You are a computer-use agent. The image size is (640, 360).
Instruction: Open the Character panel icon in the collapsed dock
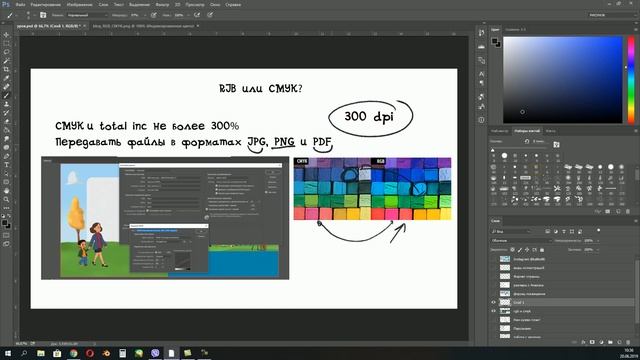point(482,74)
